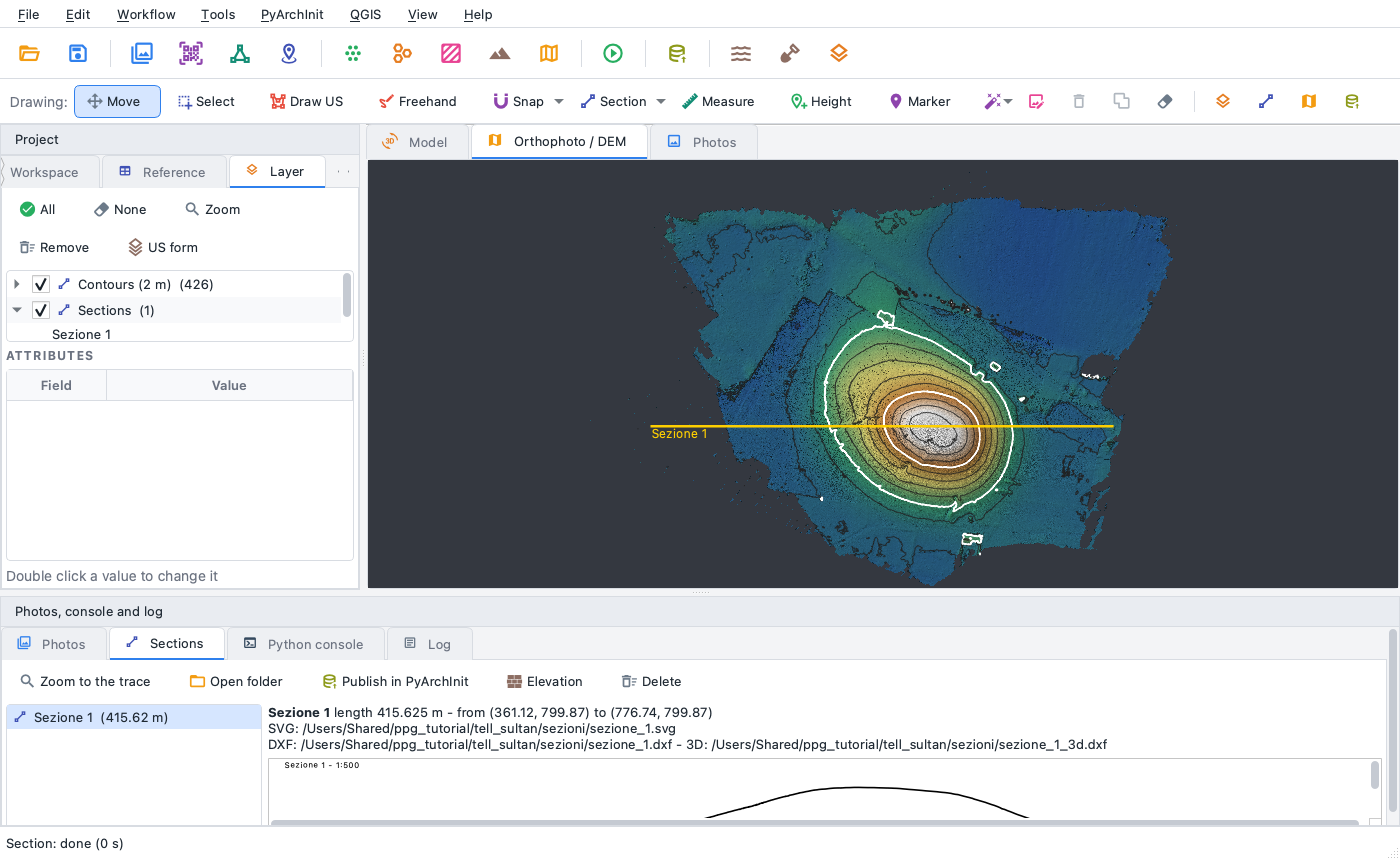Switch to the Python console tab
1400x860 pixels.
coord(304,644)
